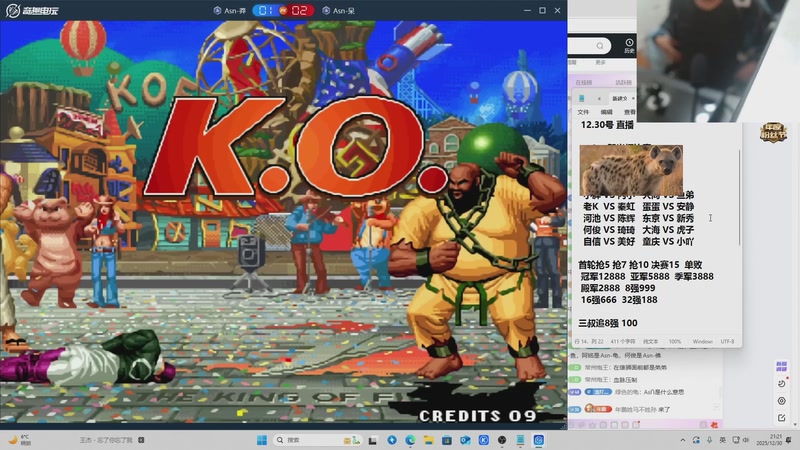
Task: Click the chat message '年廋姓马不姓孙 来了'
Action: (x=643, y=409)
